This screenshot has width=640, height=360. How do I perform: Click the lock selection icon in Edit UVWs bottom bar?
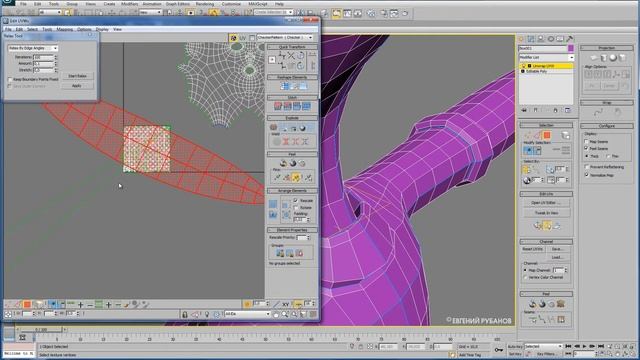click(x=185, y=314)
